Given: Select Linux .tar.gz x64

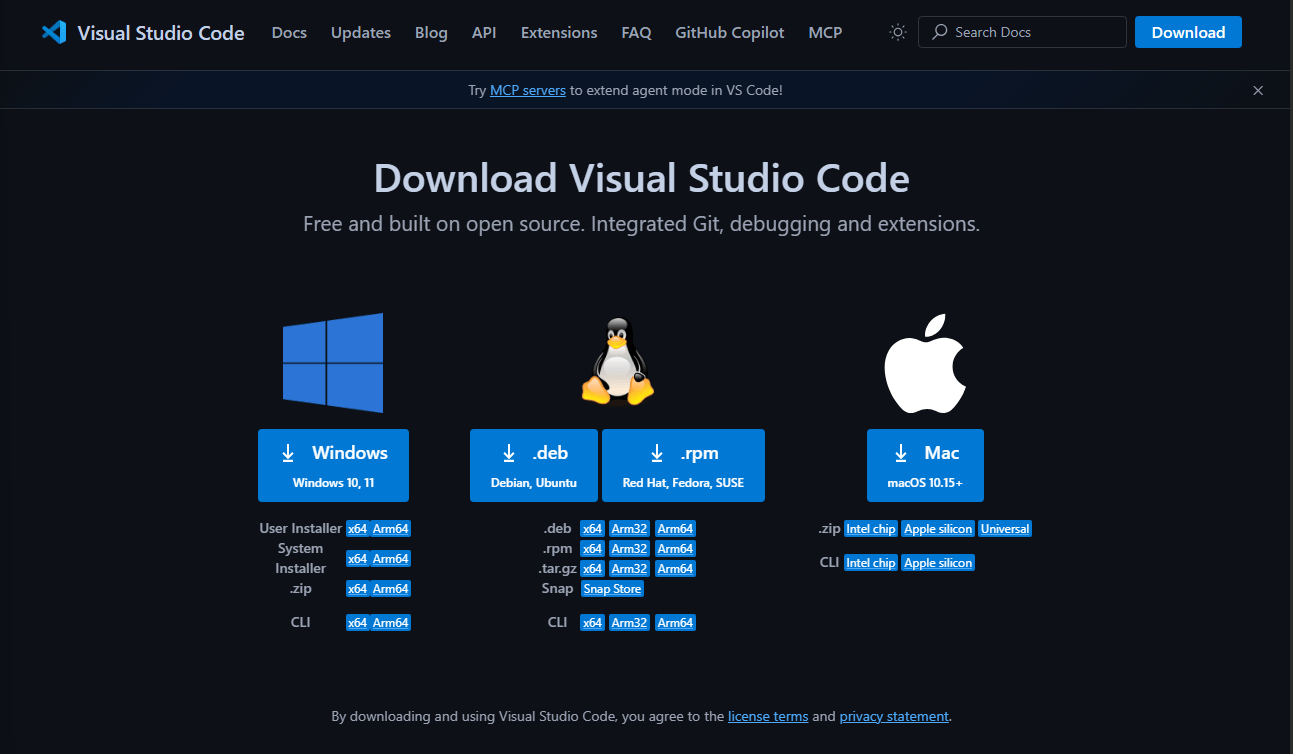Looking at the screenshot, I should [593, 569].
